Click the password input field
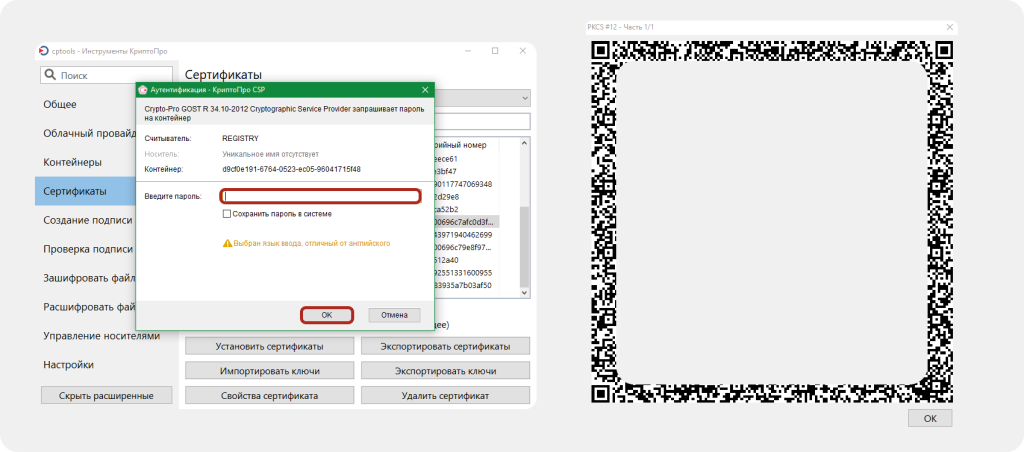Image resolution: width=1024 pixels, height=452 pixels. (x=320, y=196)
